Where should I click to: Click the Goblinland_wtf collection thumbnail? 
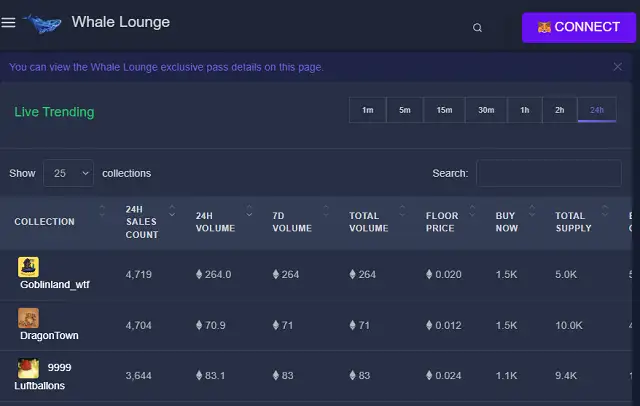[x=28, y=267]
